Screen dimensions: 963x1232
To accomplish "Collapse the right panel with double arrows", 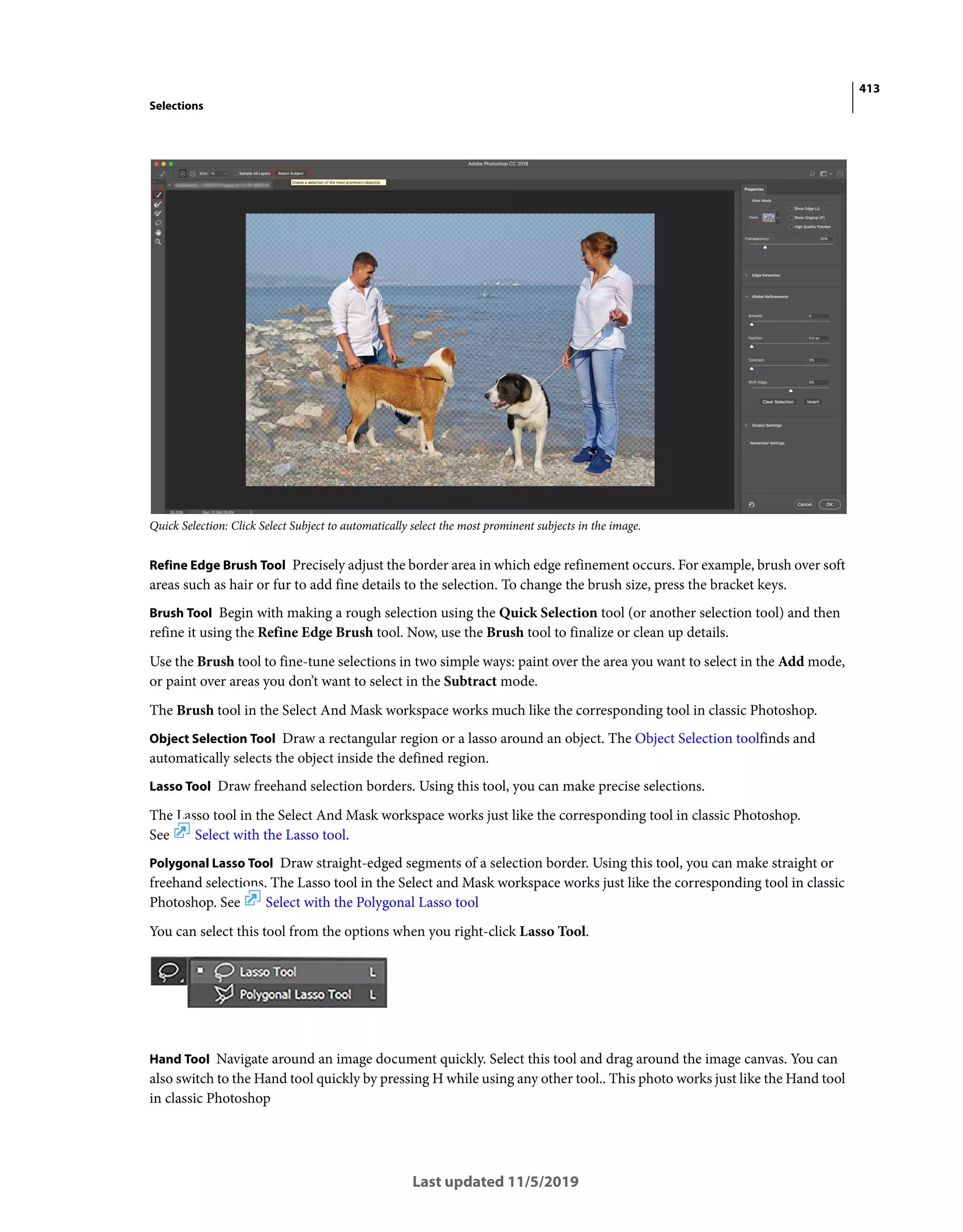I will (x=842, y=182).
